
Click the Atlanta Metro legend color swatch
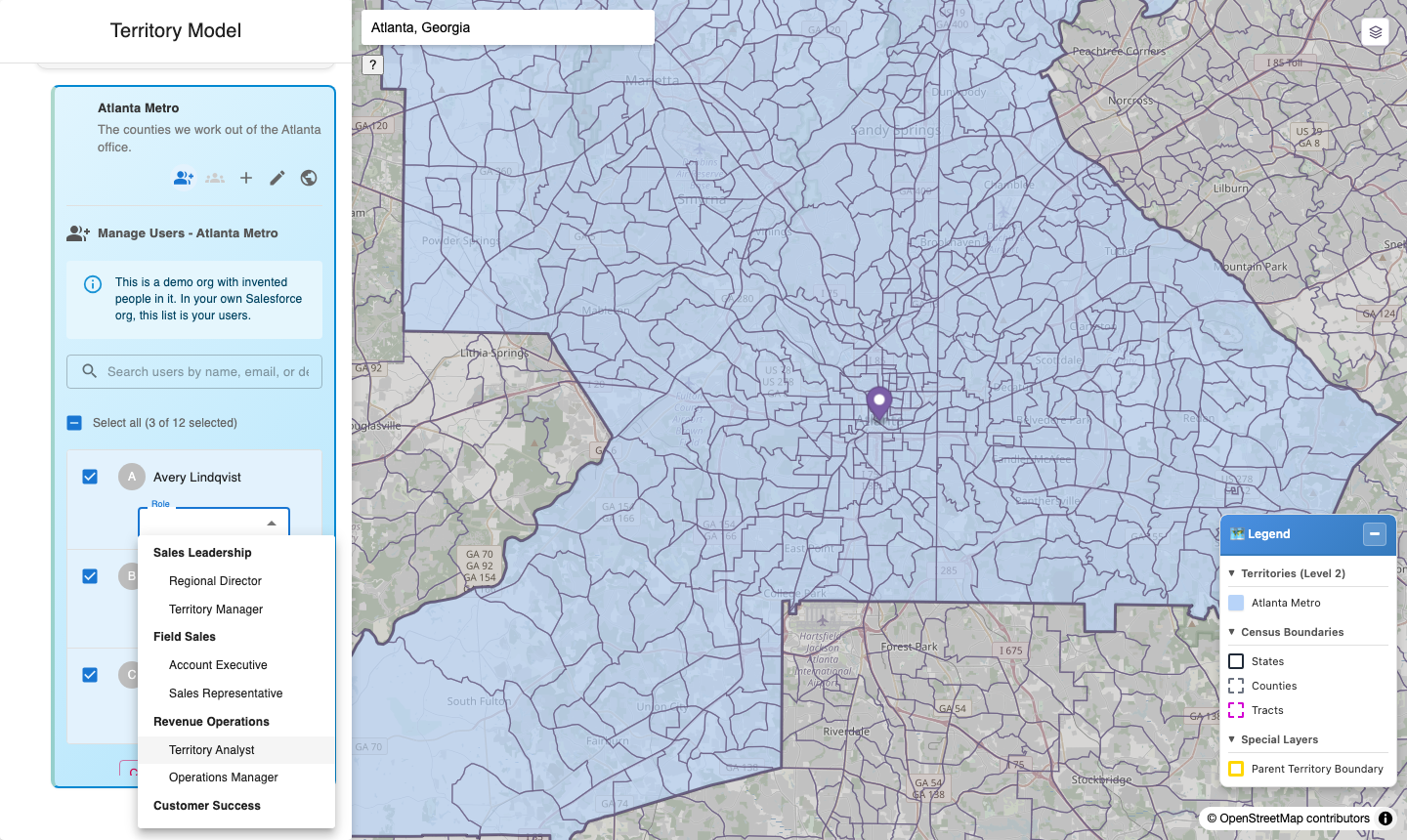pos(1236,603)
